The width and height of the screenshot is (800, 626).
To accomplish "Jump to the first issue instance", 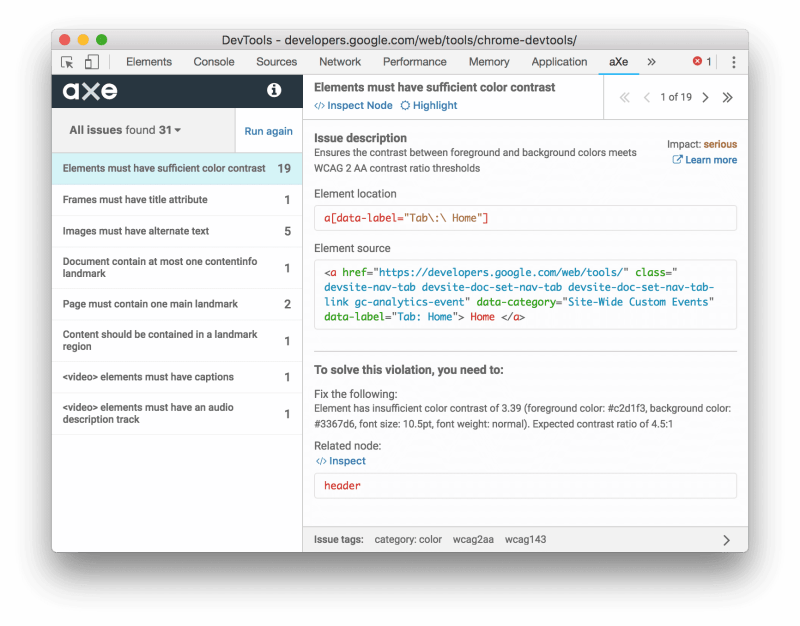I will pyautogui.click(x=624, y=97).
